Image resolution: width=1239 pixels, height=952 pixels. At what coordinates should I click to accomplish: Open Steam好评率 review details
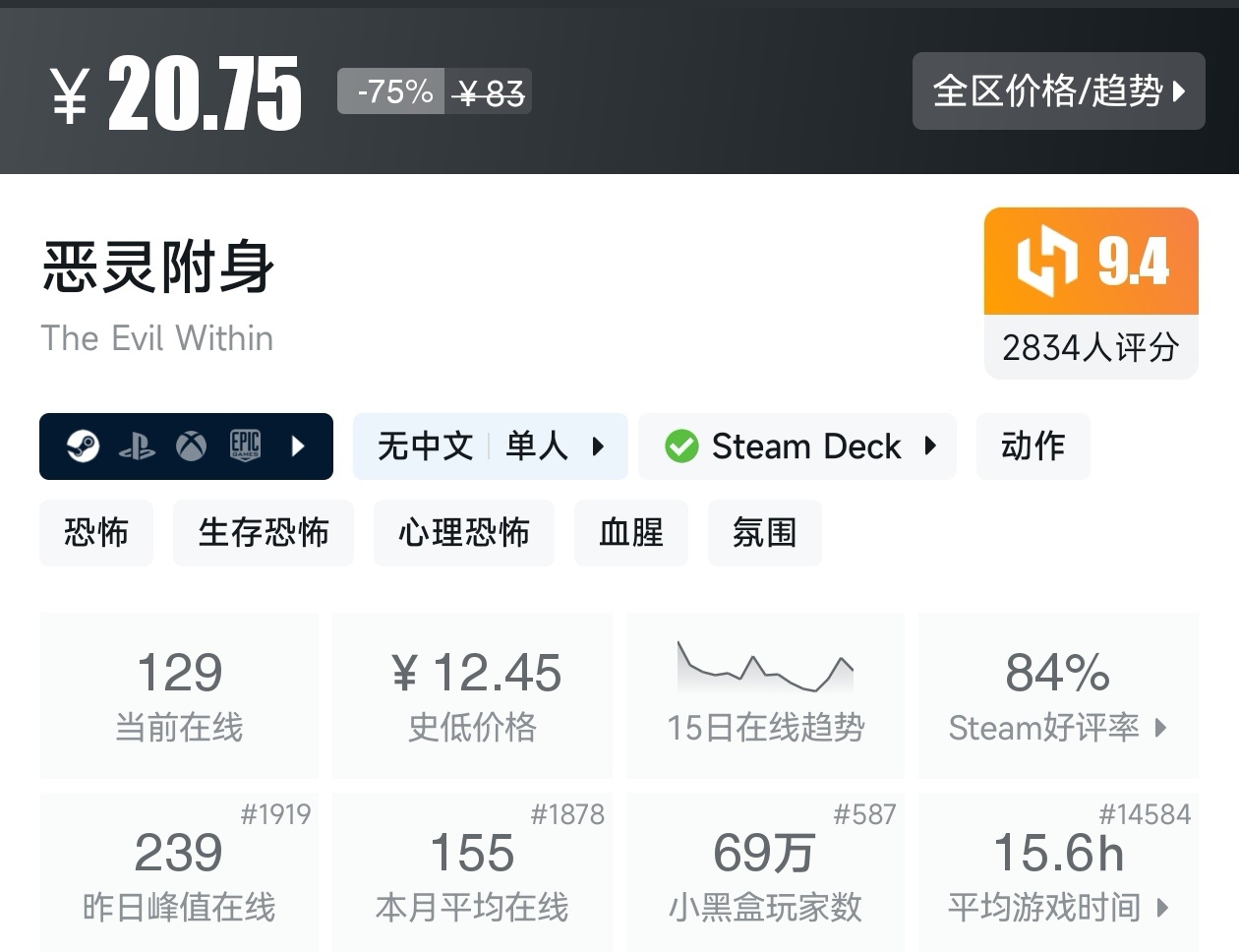click(1058, 693)
